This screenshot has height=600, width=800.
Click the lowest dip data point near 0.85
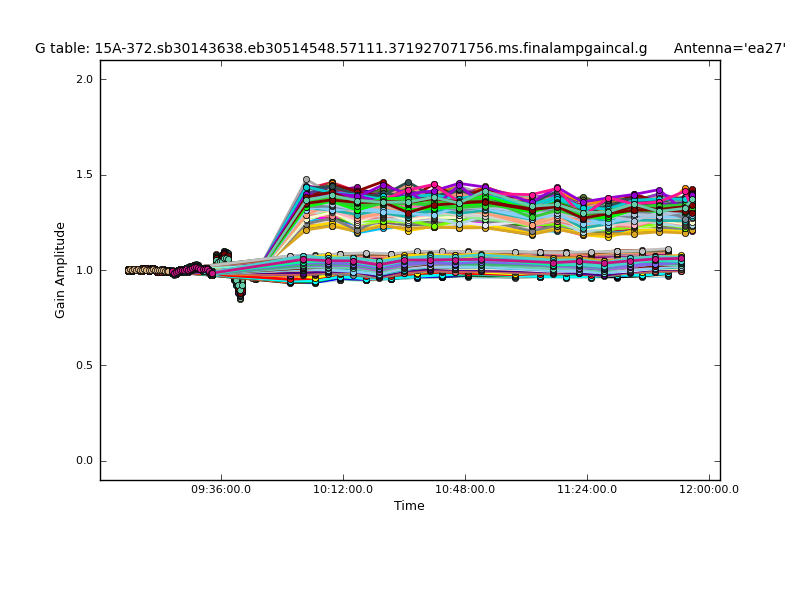240,297
